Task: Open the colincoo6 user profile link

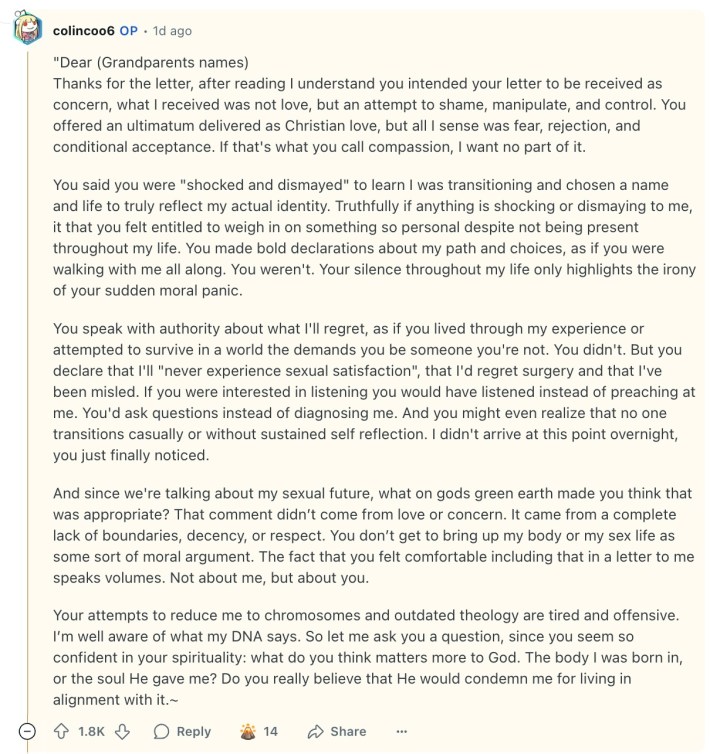Action: click(x=84, y=30)
